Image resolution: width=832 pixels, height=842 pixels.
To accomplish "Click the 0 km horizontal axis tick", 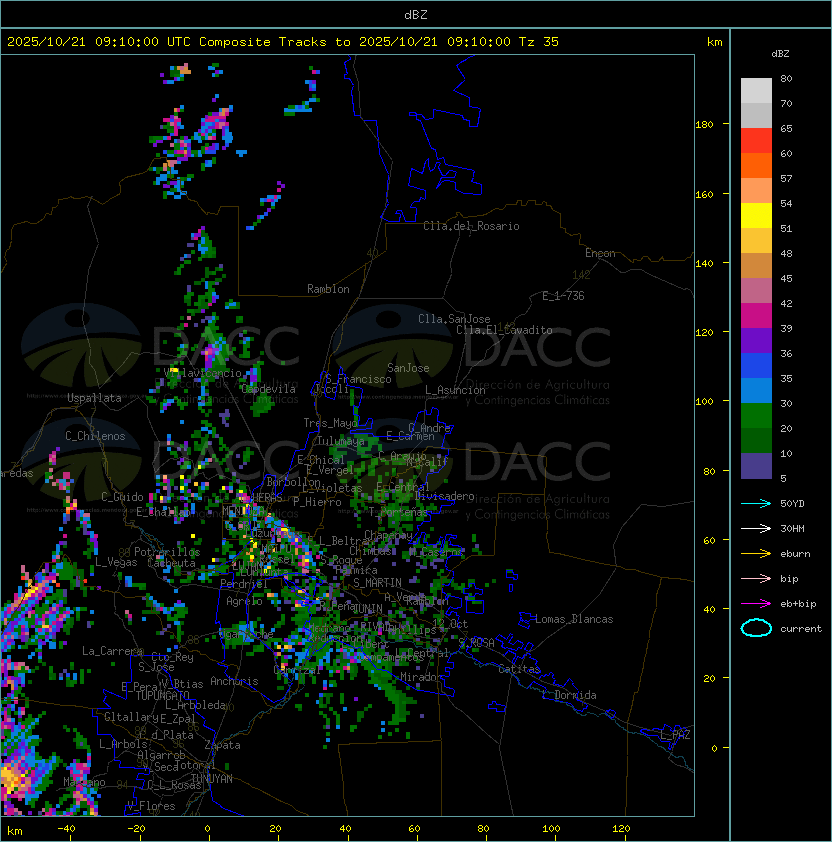I will (207, 829).
